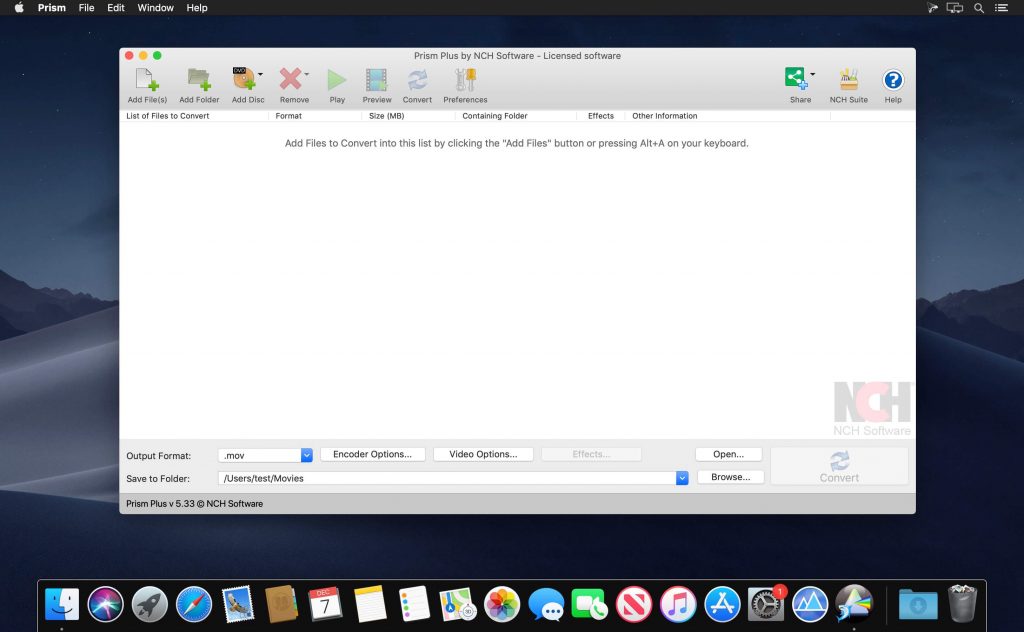Expand the Add Disc dropdown arrow
Screen dimensions: 1024x632
tap(261, 74)
